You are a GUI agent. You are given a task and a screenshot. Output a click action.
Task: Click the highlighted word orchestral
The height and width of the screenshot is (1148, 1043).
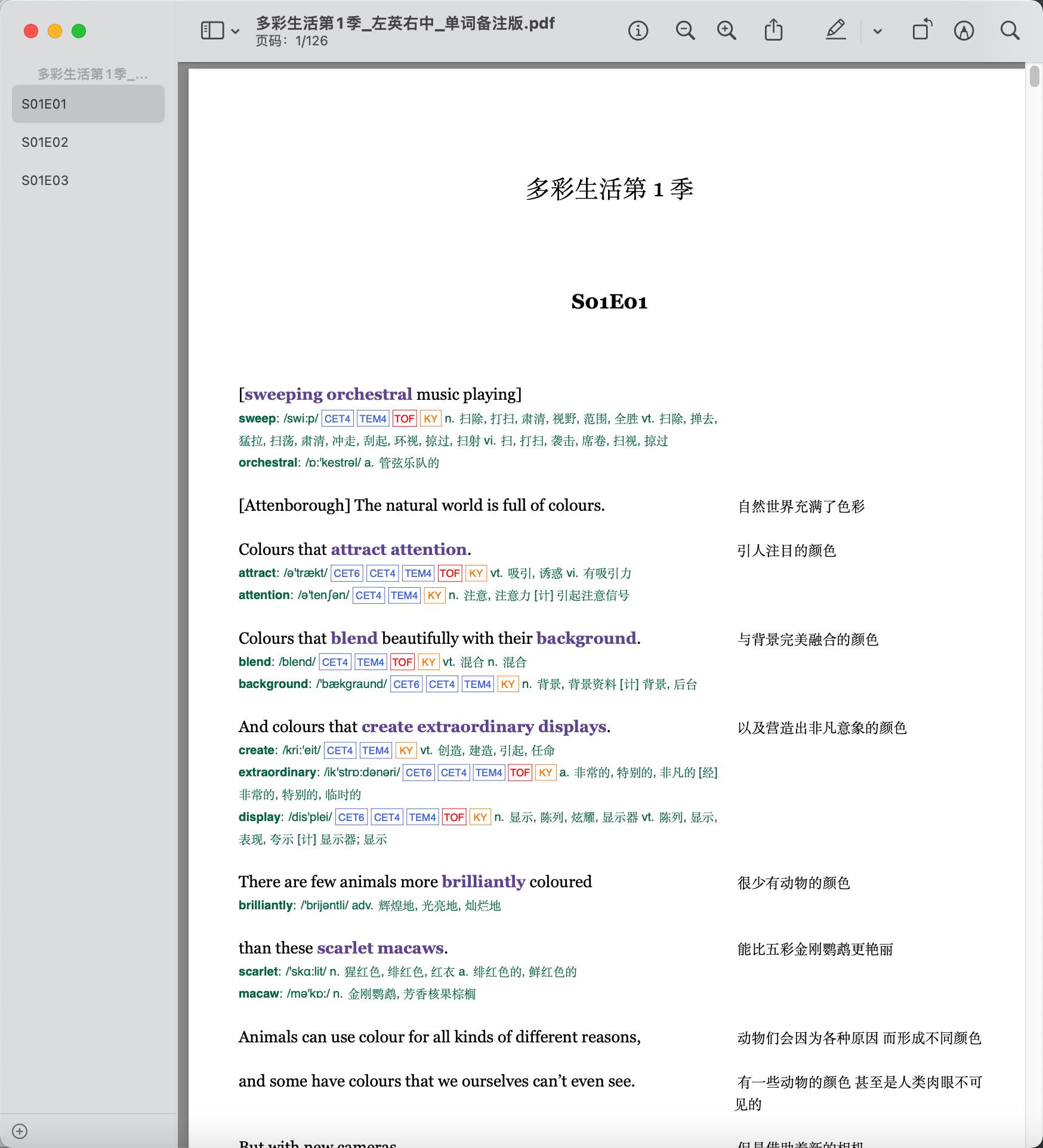pos(369,394)
